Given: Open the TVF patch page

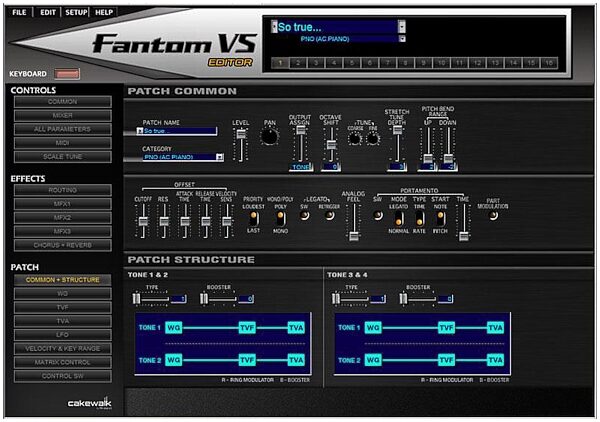Looking at the screenshot, I should point(63,308).
